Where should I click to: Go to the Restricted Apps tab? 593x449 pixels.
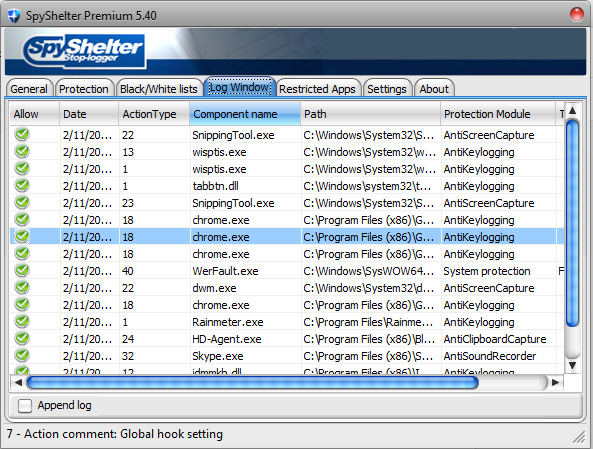pos(318,89)
